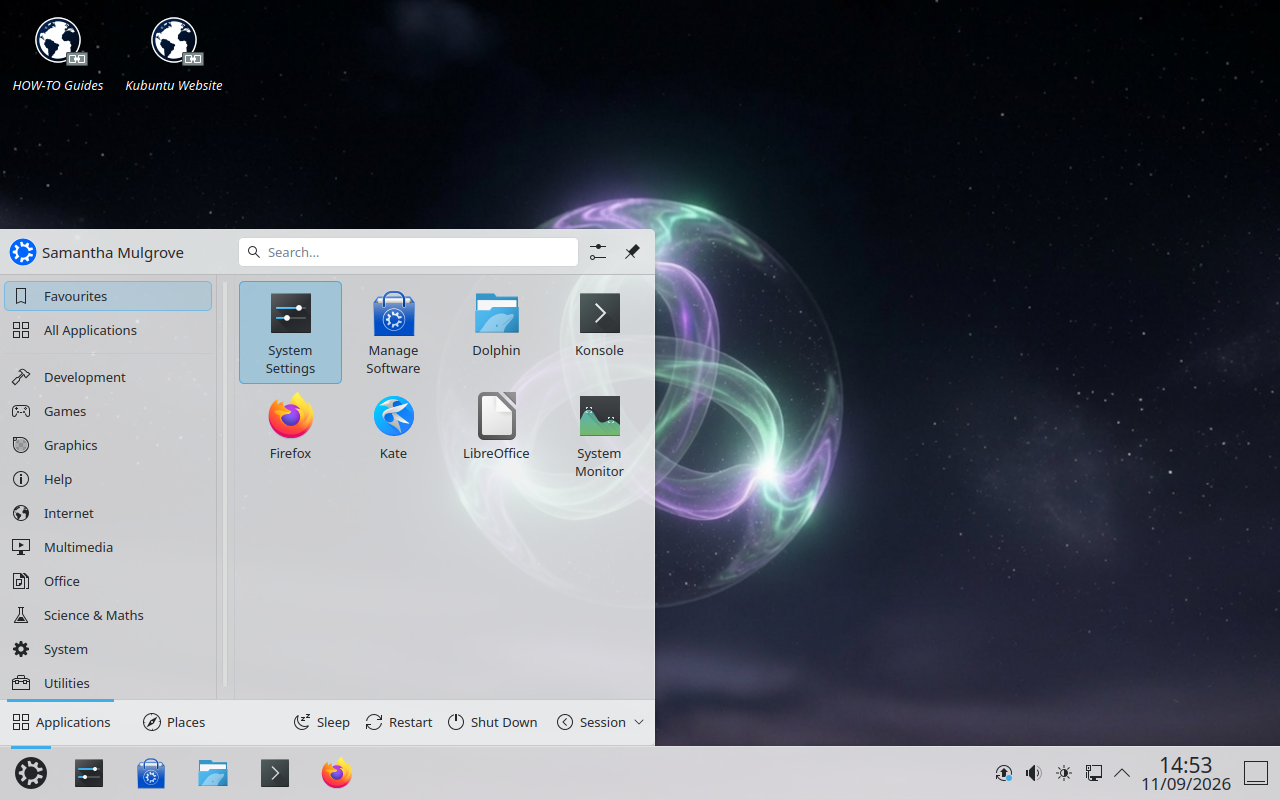Open the network connections tray icon
The width and height of the screenshot is (1280, 800).
[1093, 773]
